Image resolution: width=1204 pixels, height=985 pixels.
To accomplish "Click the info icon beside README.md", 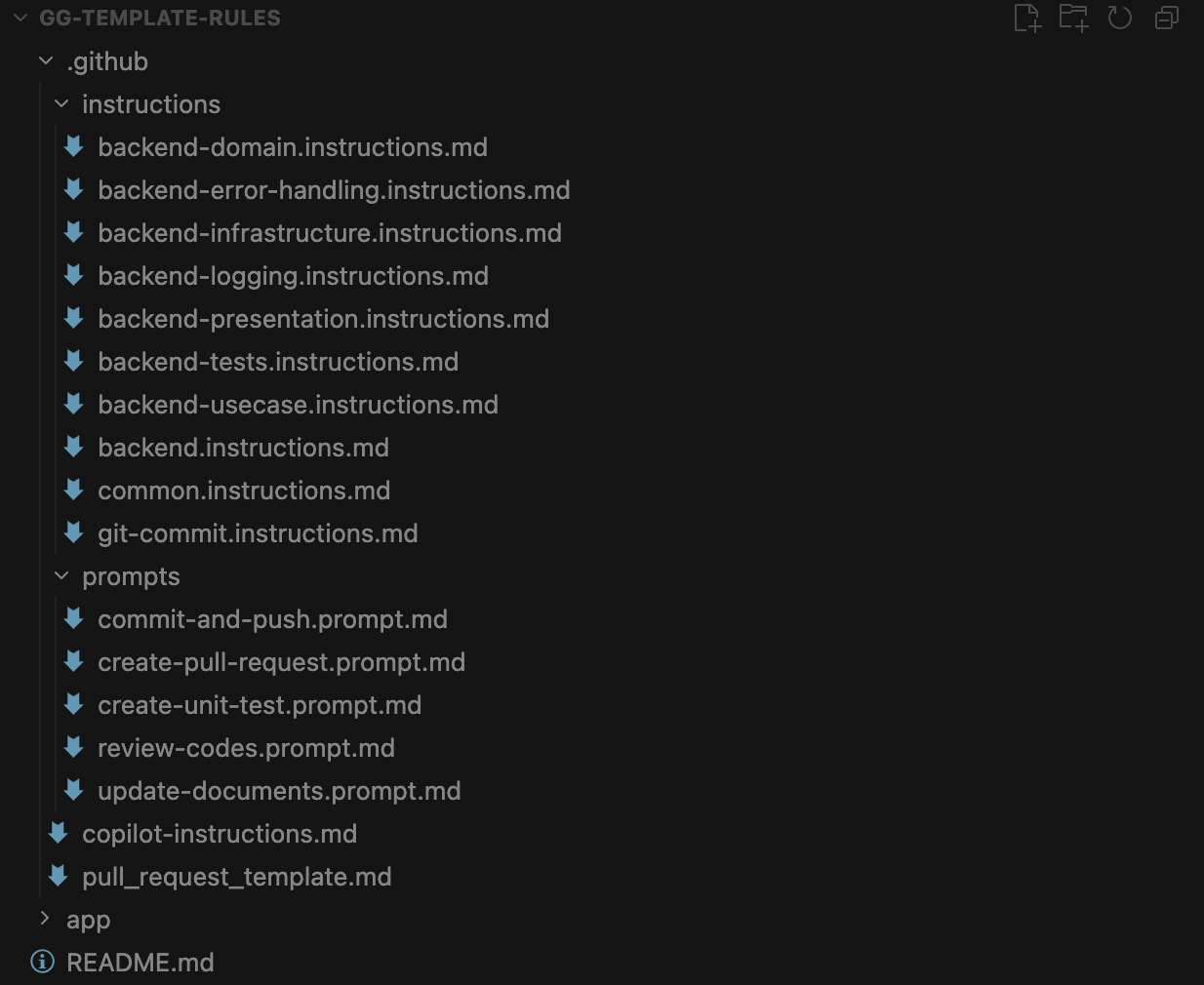I will [x=43, y=963].
